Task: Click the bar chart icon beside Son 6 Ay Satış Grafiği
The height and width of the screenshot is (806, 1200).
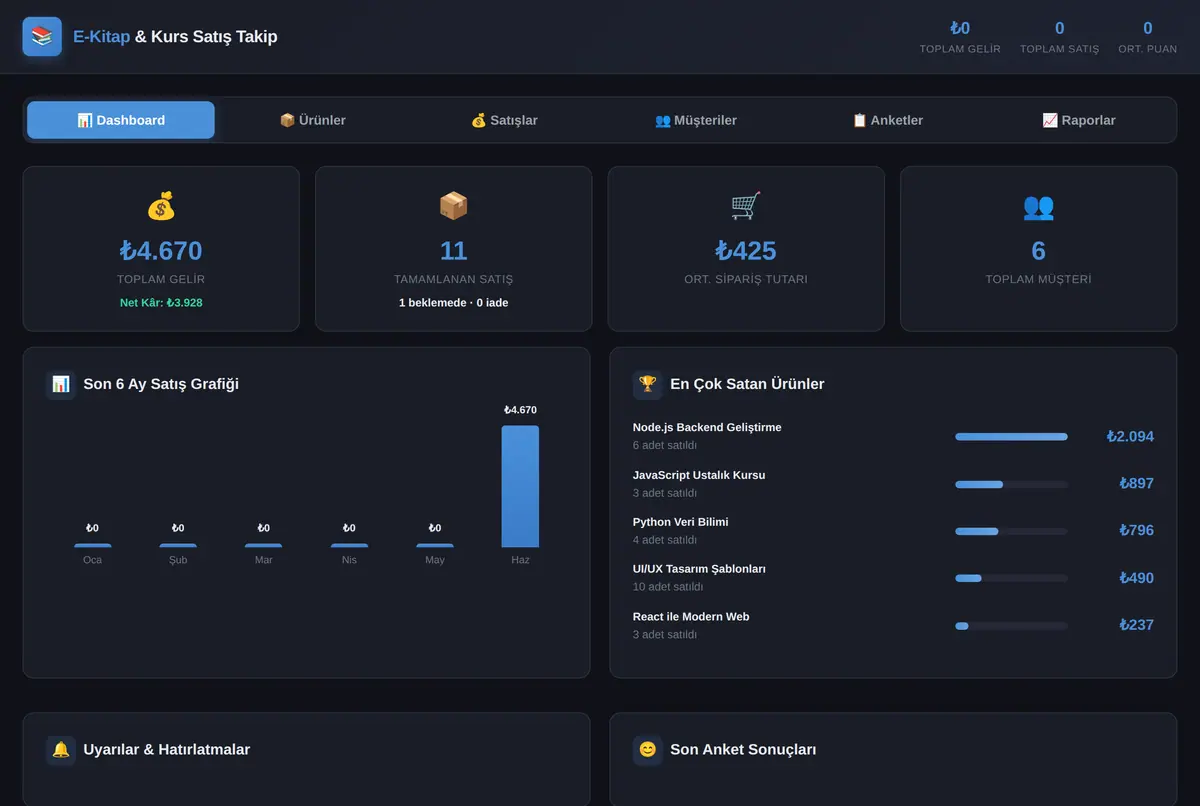Action: click(61, 384)
